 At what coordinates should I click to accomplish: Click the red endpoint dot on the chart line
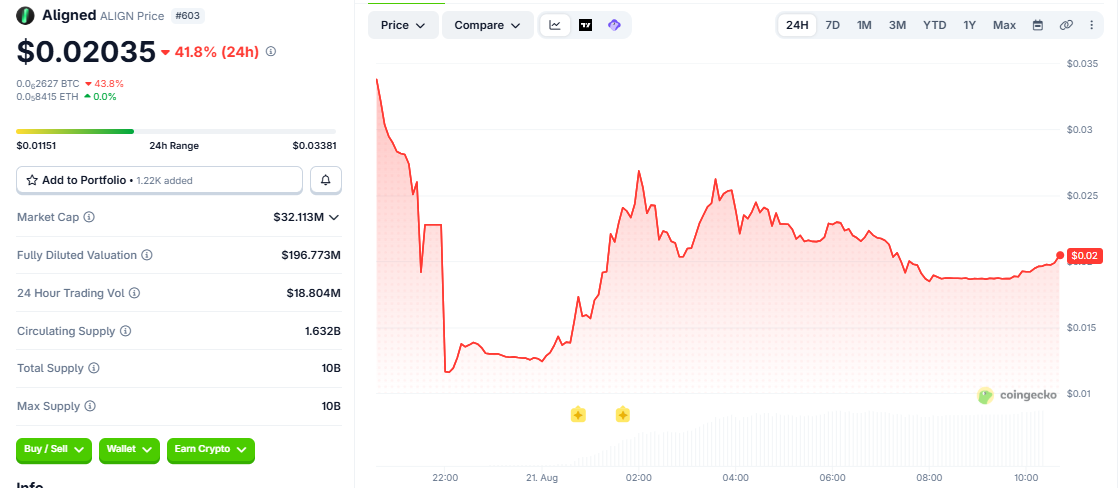(1060, 255)
